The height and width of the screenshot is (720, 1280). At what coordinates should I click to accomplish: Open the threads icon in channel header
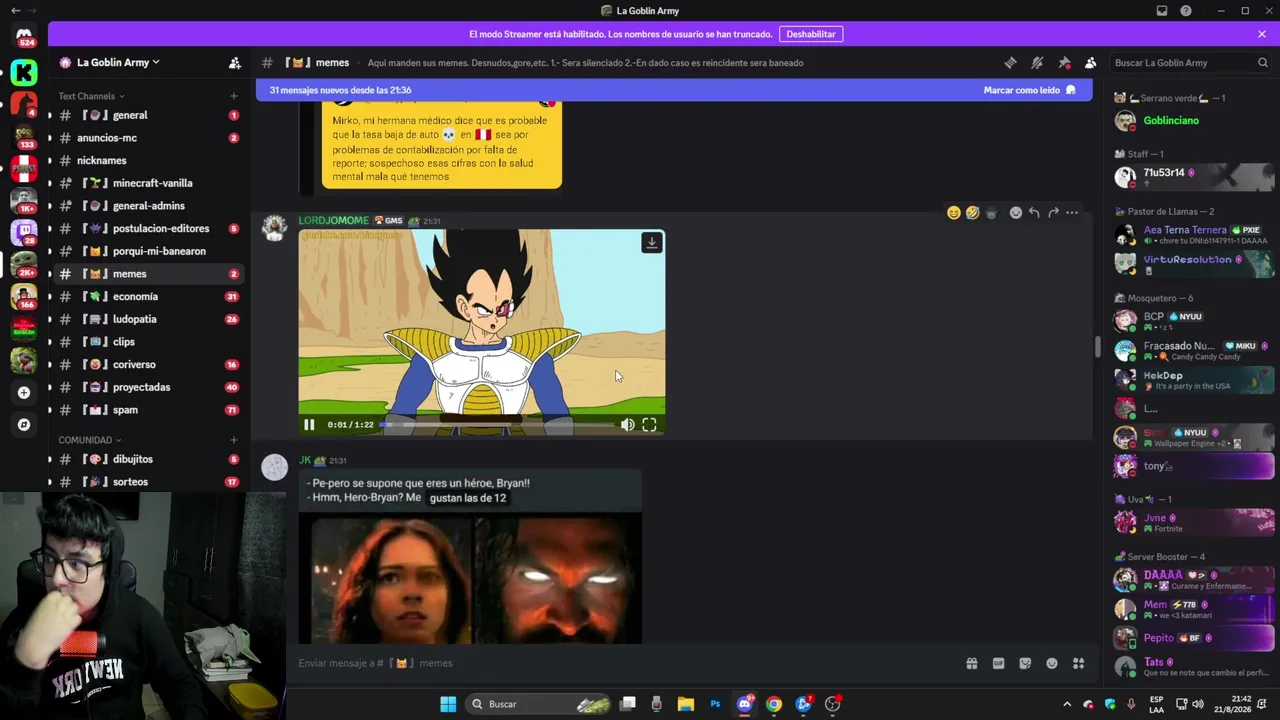click(1010, 63)
